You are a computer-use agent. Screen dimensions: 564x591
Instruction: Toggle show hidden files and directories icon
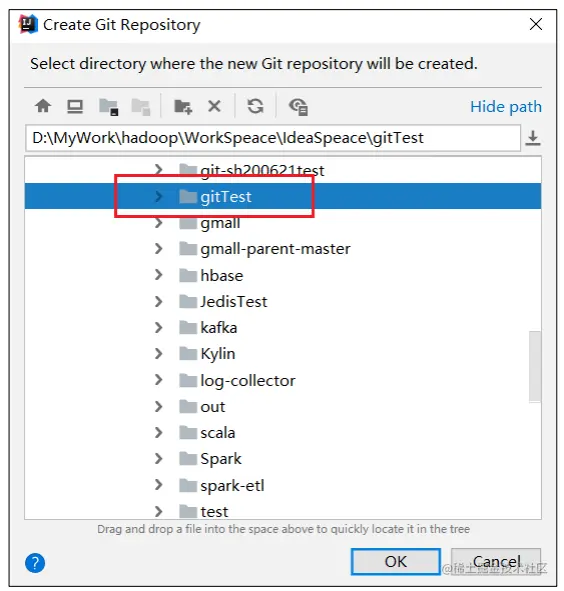tap(298, 107)
